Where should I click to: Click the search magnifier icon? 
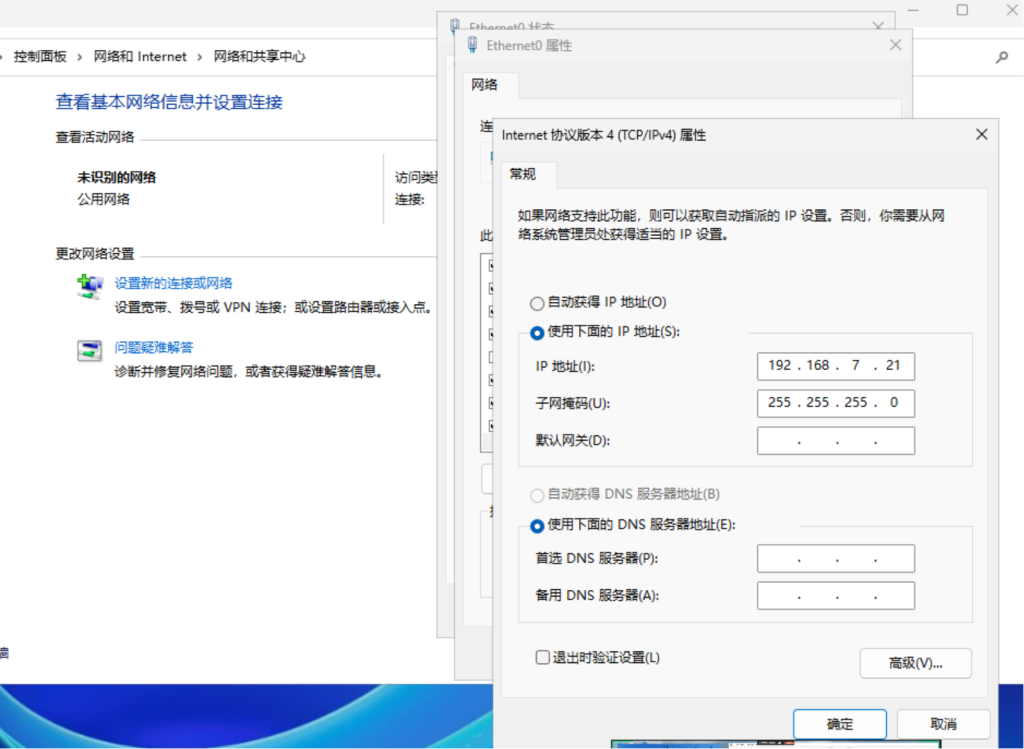[1002, 58]
